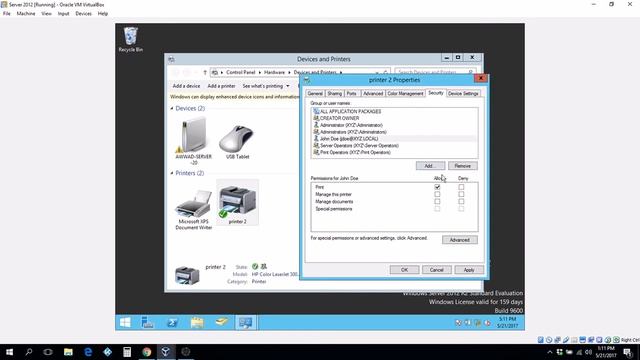Open host notification center icon
Screen dimensions: 640x360
click(628, 352)
